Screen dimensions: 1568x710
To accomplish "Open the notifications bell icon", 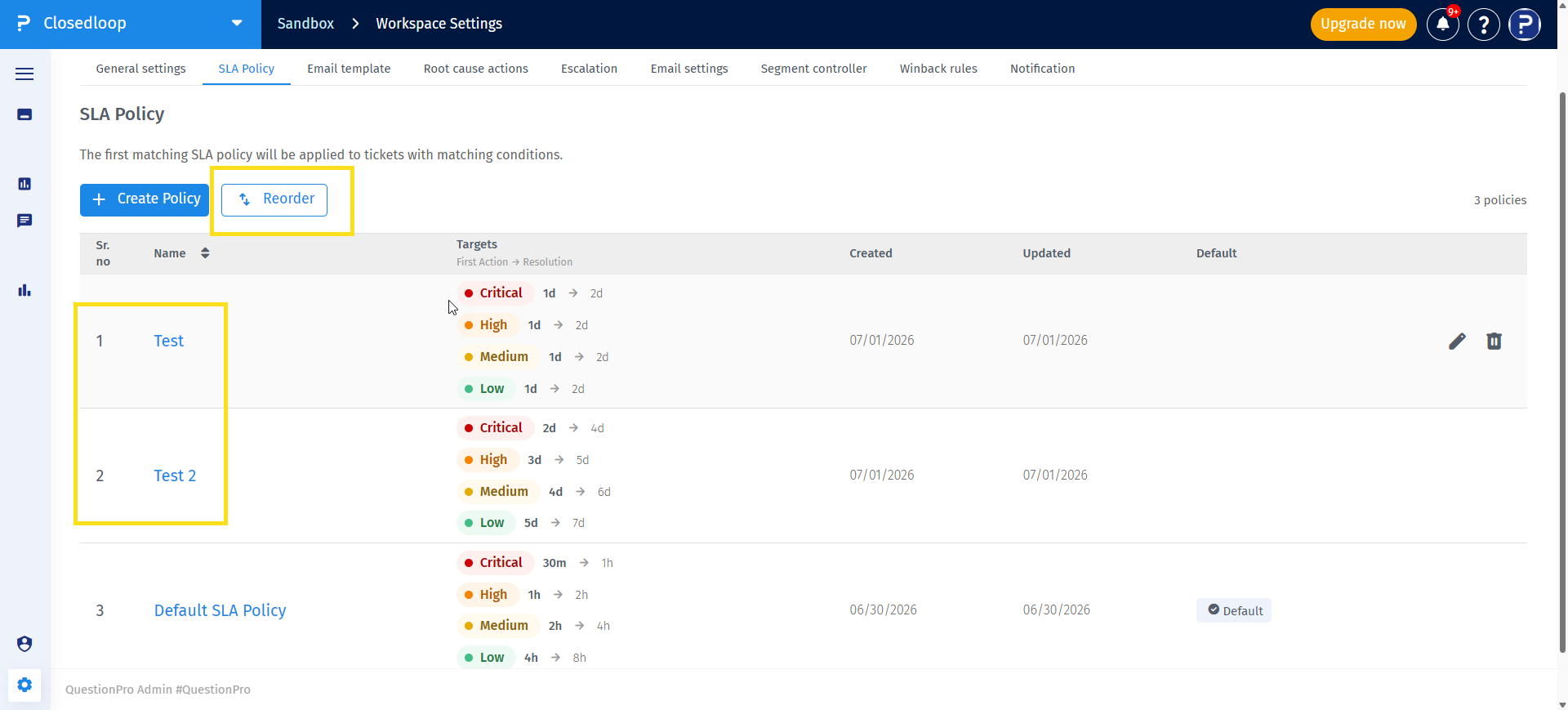I will click(x=1443, y=25).
